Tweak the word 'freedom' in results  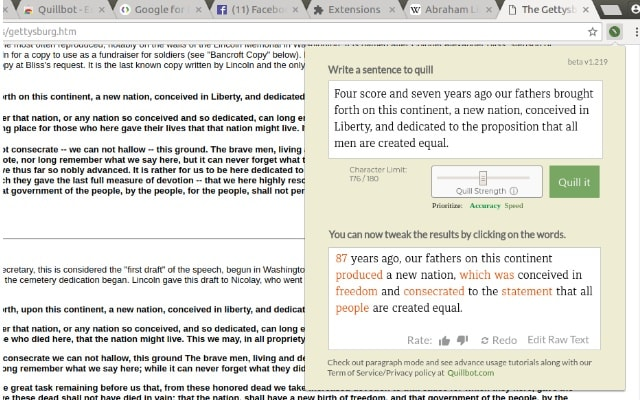356,291
